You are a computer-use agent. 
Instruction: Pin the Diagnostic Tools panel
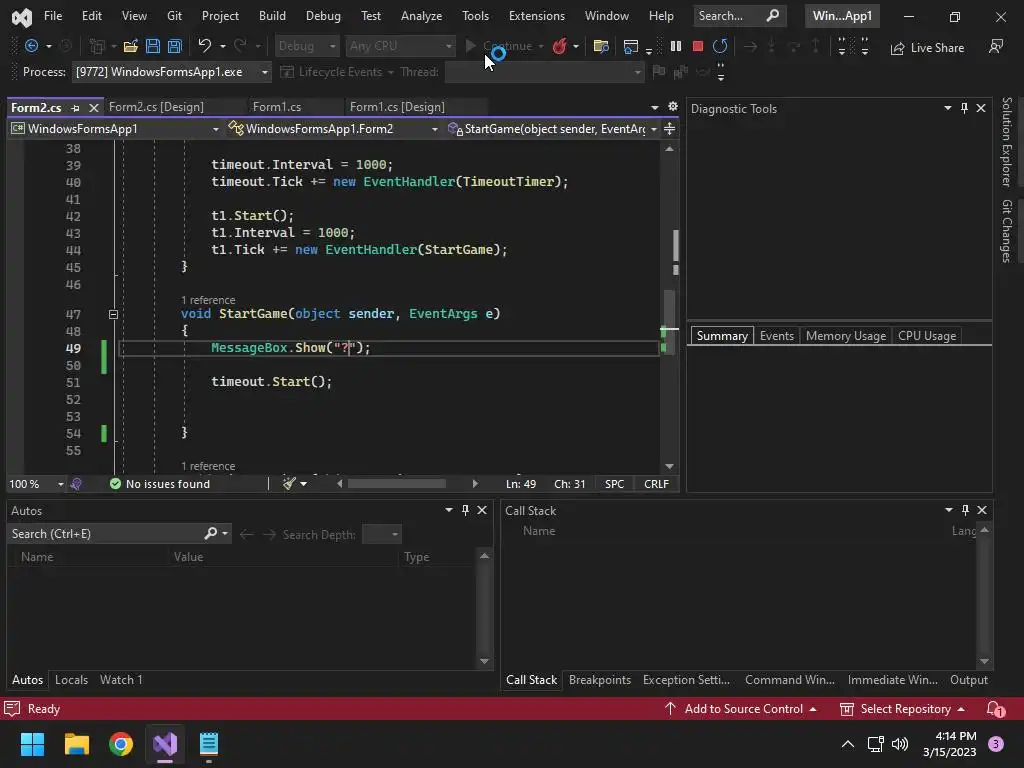click(x=964, y=108)
